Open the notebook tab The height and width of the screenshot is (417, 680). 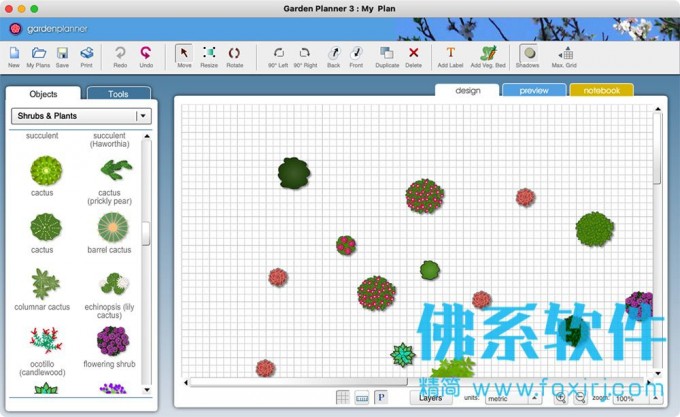[601, 90]
